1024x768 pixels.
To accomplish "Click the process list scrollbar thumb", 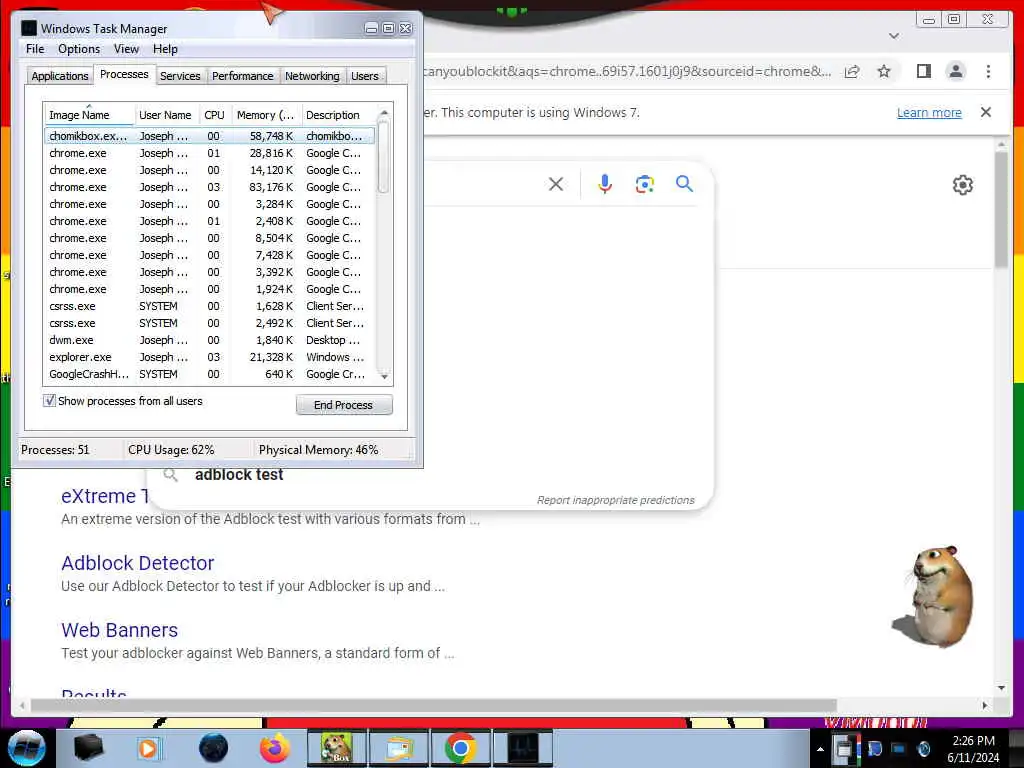I will click(x=384, y=157).
